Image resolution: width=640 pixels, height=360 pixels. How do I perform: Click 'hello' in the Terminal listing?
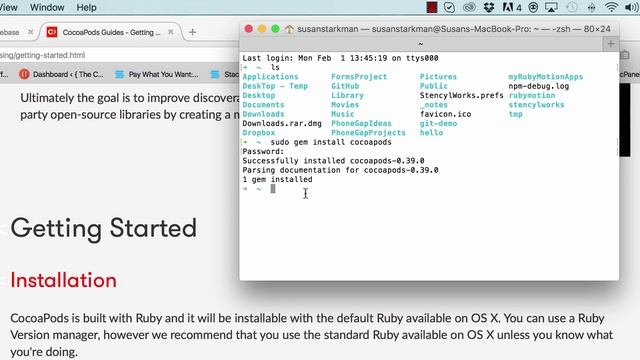click(x=431, y=133)
